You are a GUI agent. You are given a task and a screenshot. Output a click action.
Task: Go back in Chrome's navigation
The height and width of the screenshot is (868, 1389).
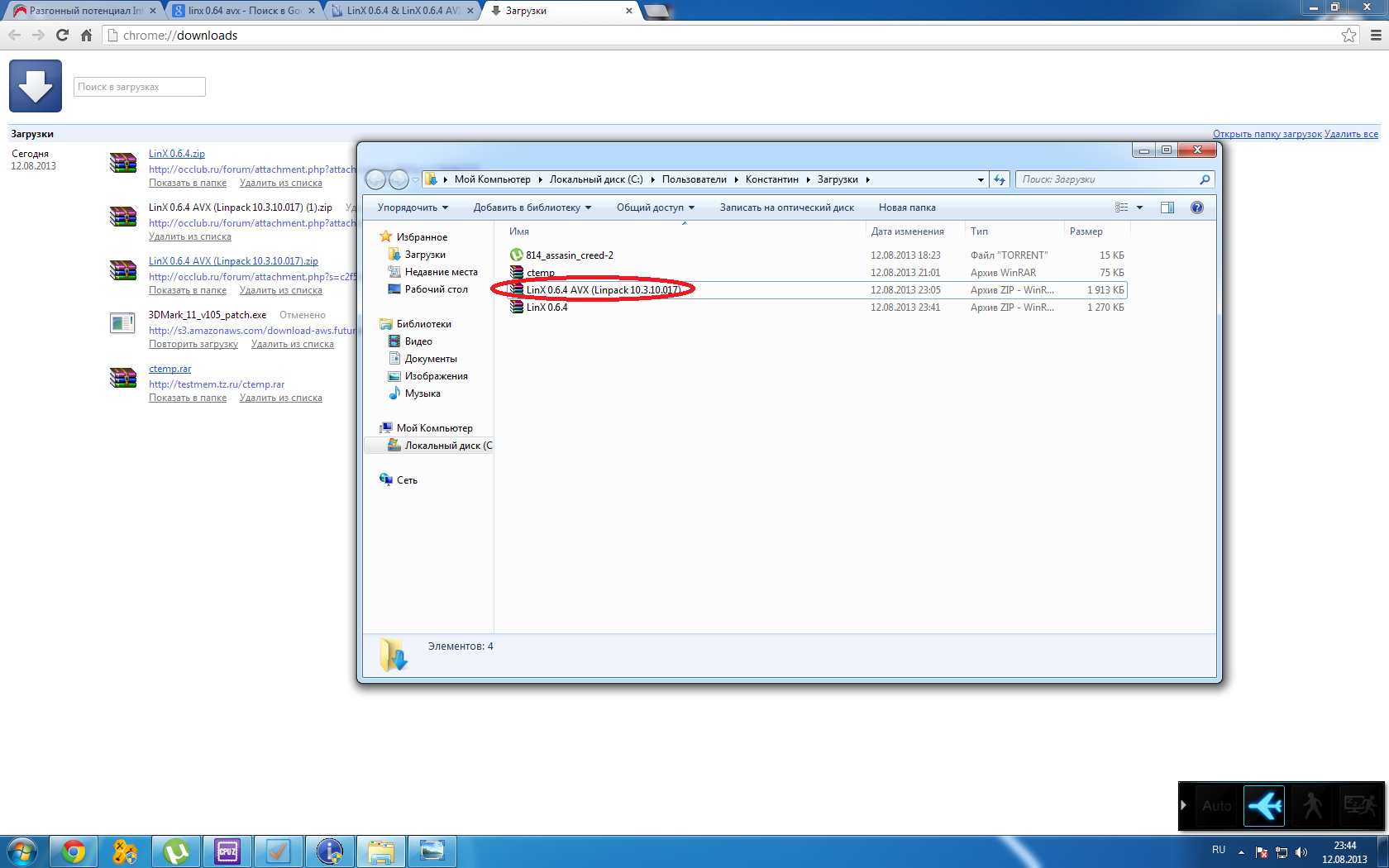coord(14,35)
